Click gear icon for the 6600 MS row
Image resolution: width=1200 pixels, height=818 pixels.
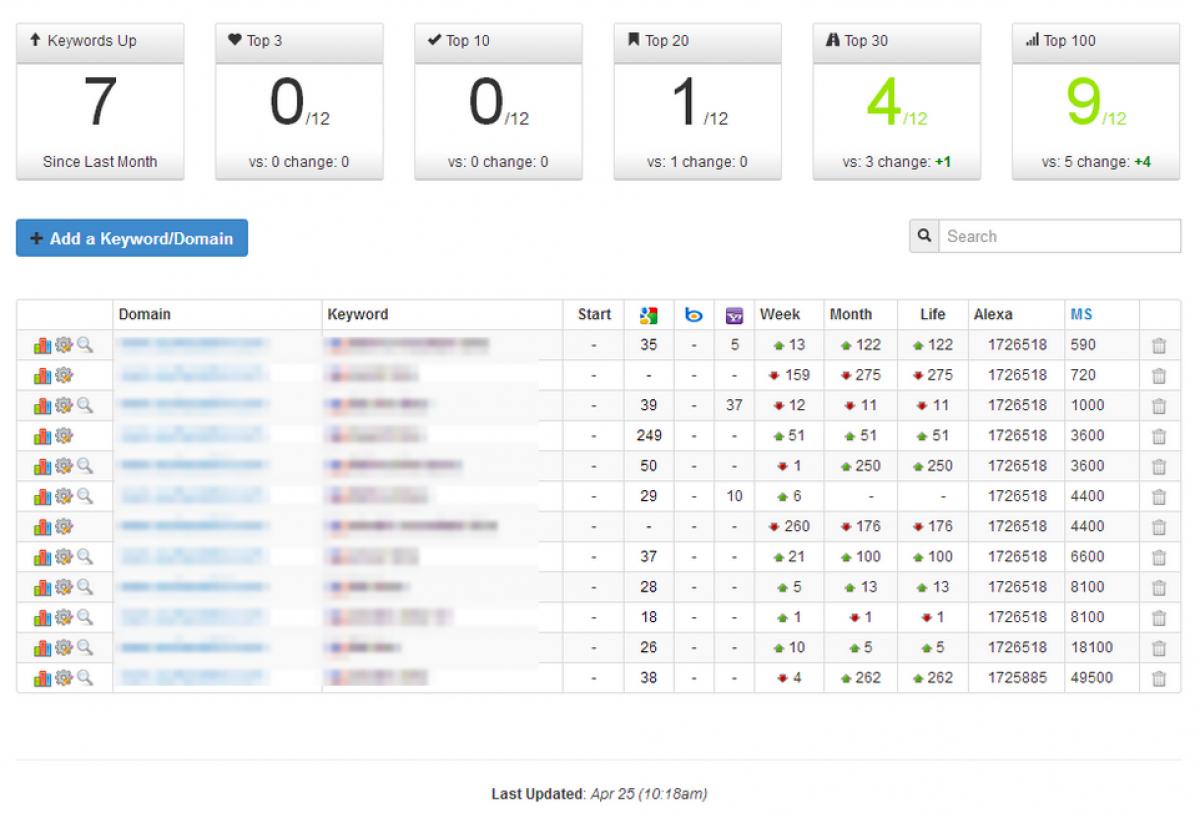tap(64, 557)
